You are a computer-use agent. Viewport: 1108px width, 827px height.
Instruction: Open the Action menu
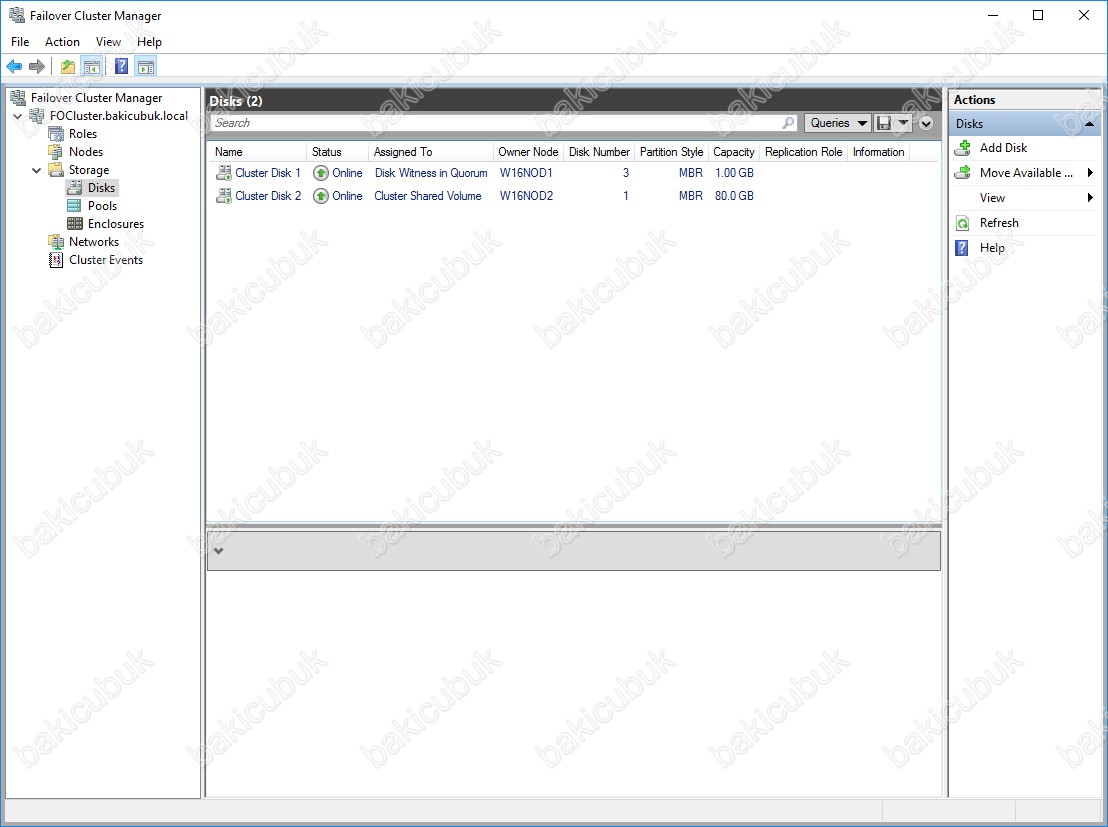coord(62,42)
